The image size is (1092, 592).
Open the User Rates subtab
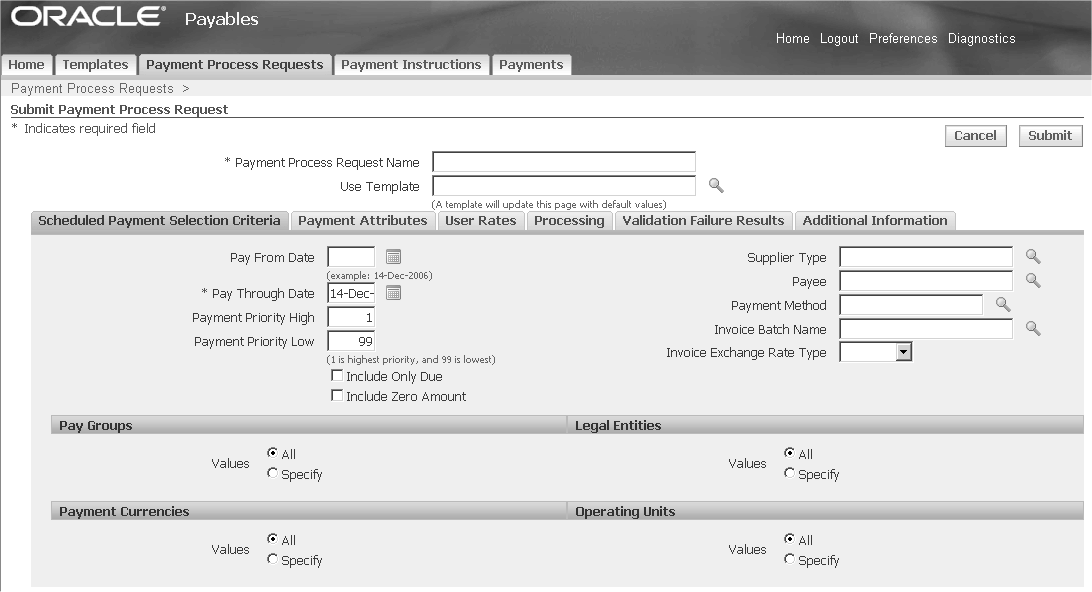(481, 221)
